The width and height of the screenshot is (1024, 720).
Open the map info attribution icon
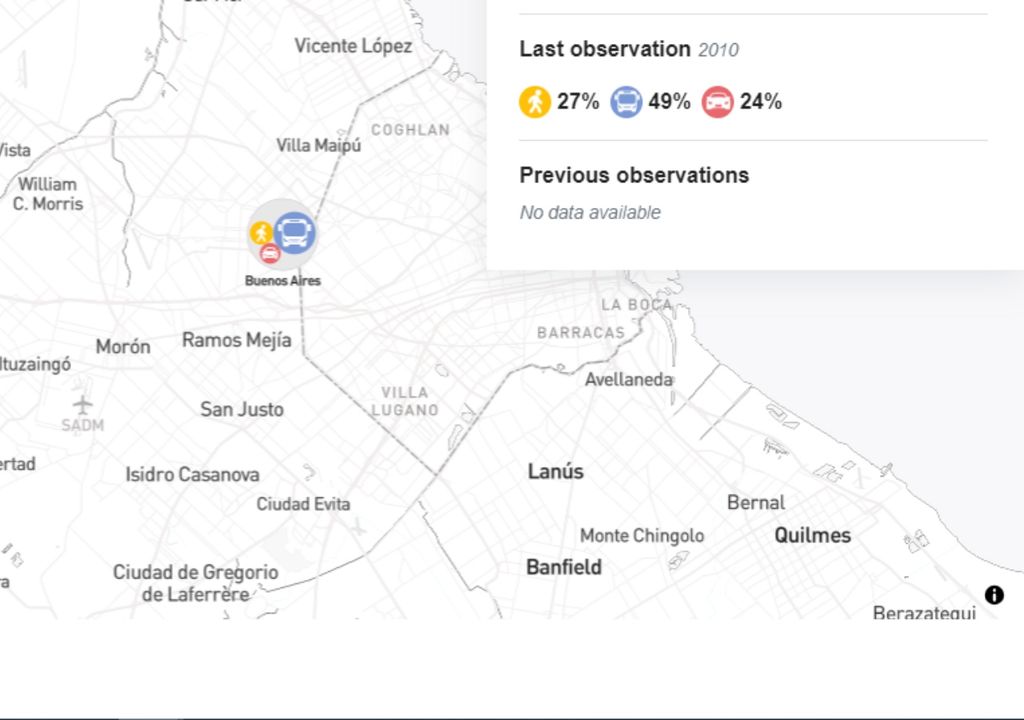[x=994, y=595]
